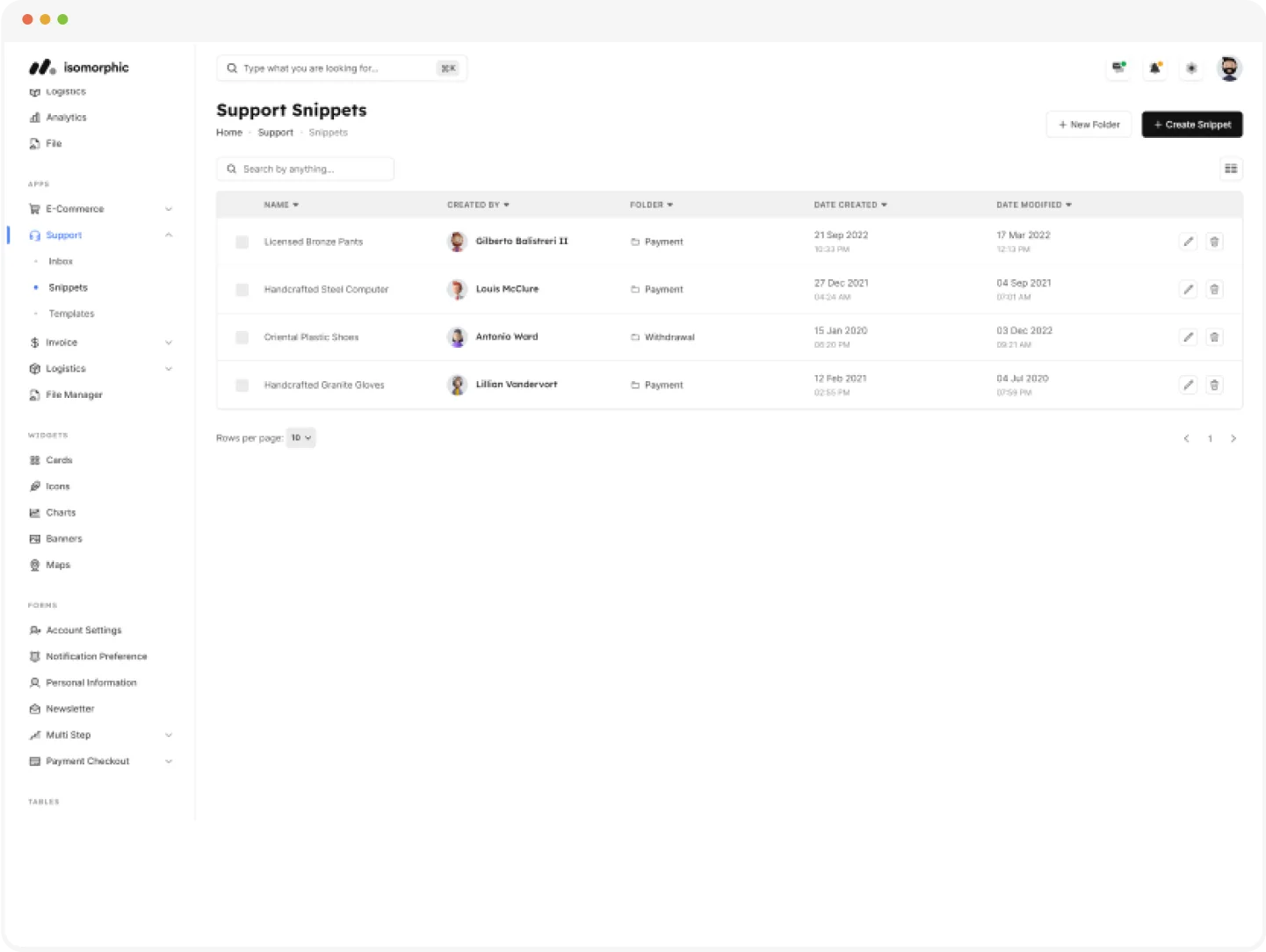Image resolution: width=1266 pixels, height=952 pixels.
Task: Open Charts widget page
Action: pos(53,513)
